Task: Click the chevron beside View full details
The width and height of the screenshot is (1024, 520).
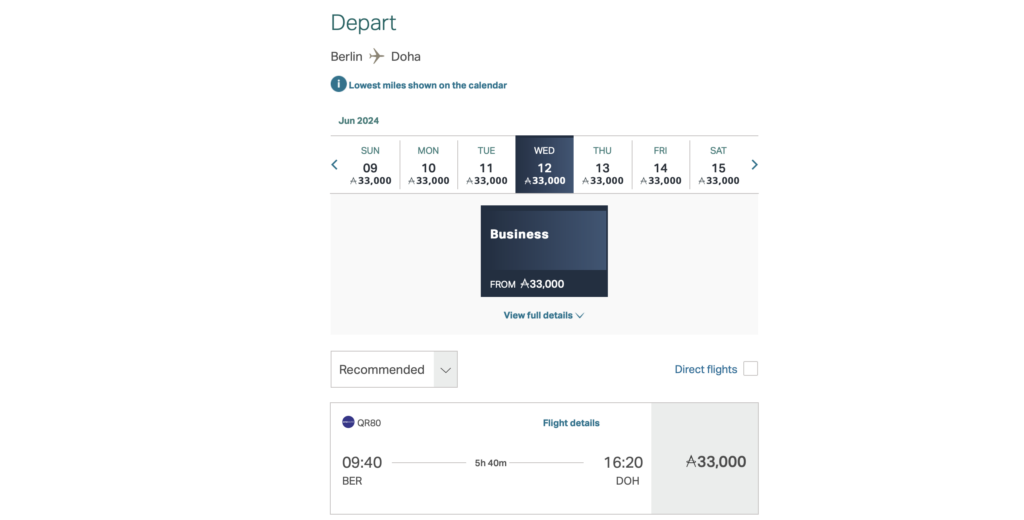Action: click(580, 315)
